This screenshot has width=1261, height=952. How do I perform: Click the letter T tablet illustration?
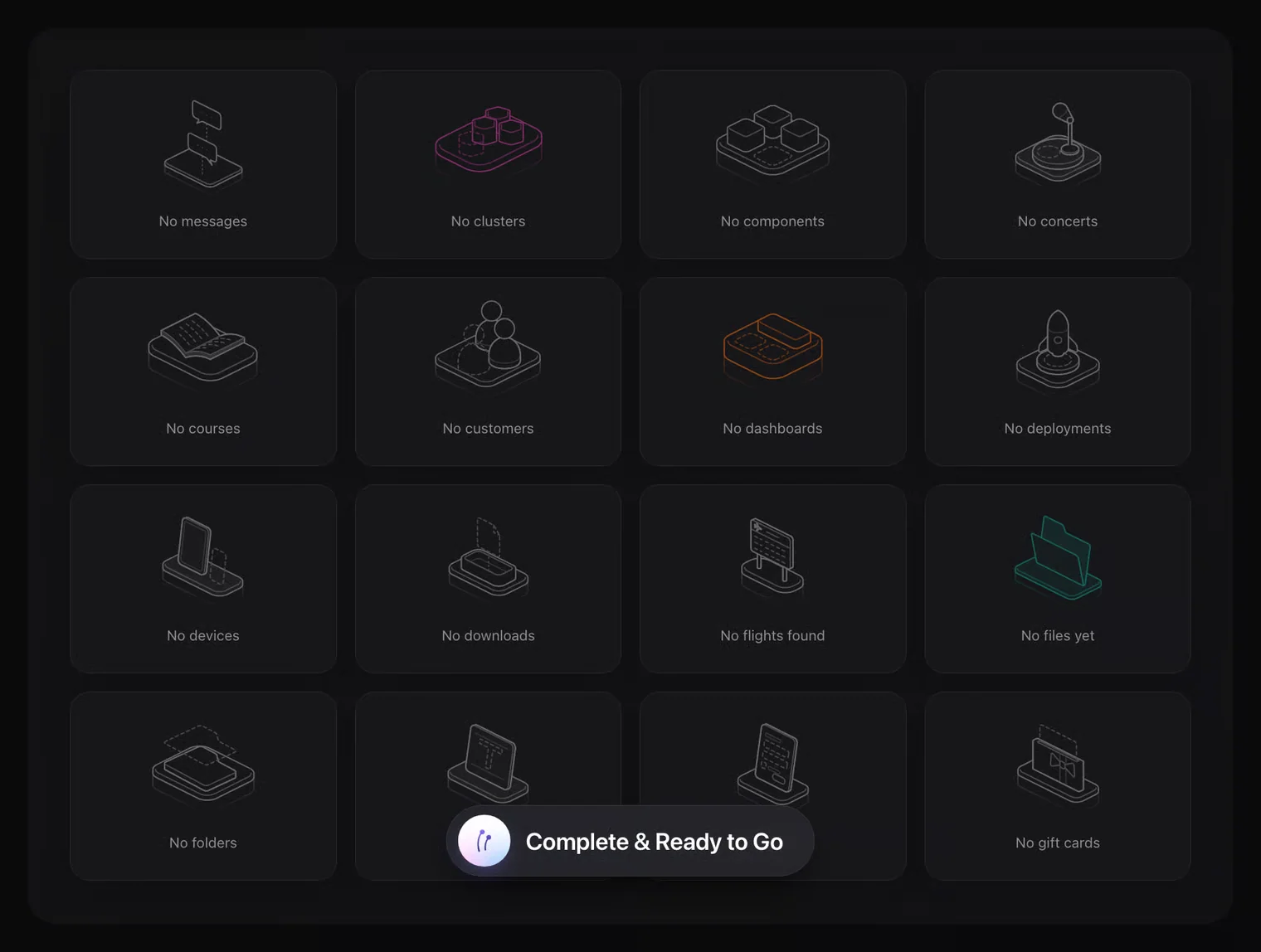pos(489,764)
